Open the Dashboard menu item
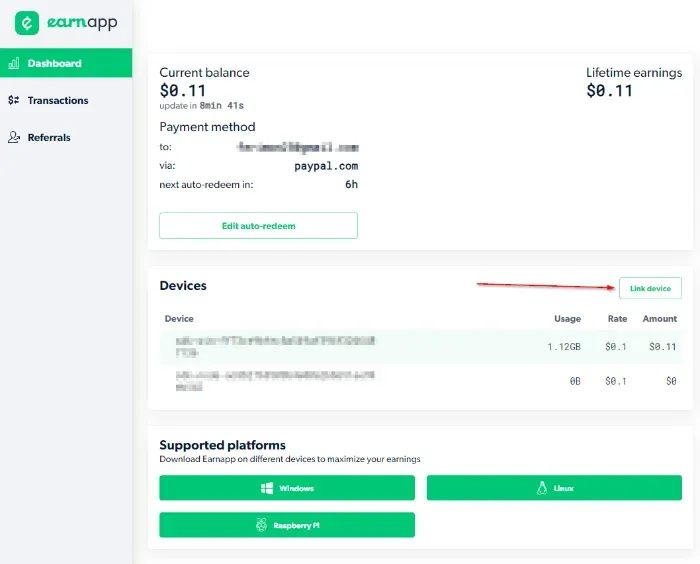 pos(66,63)
